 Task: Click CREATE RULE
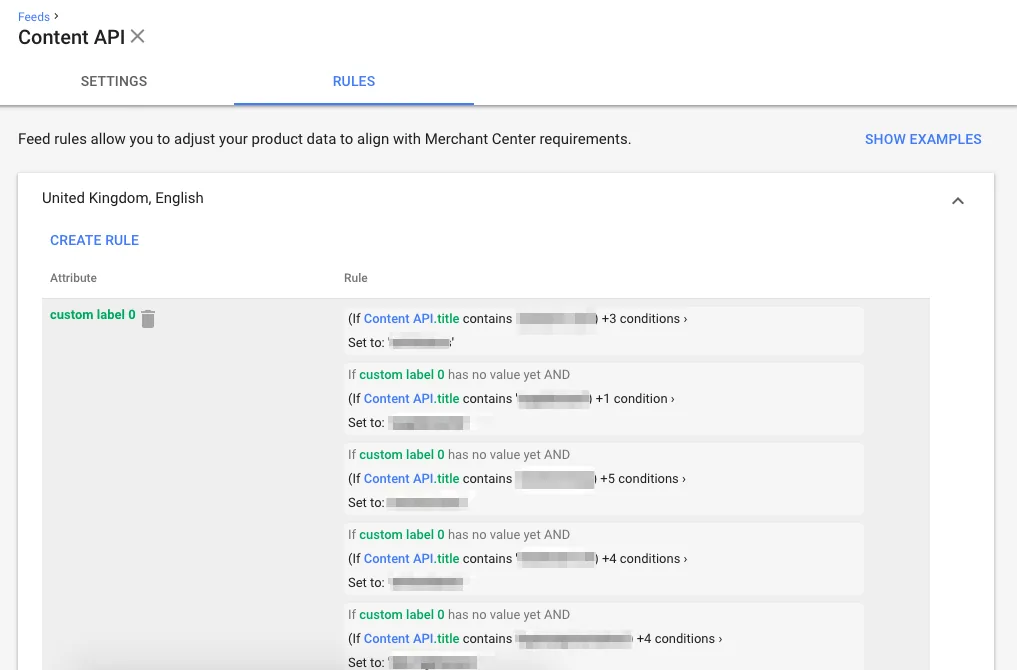(94, 240)
